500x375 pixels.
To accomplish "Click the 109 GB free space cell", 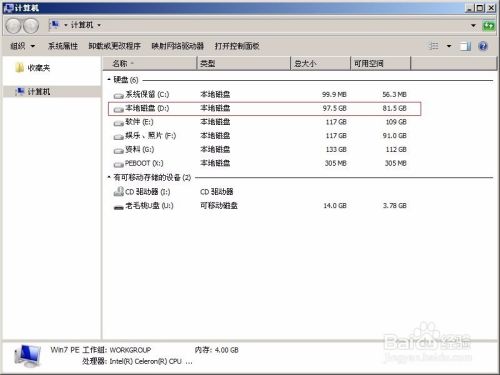I will pos(396,122).
